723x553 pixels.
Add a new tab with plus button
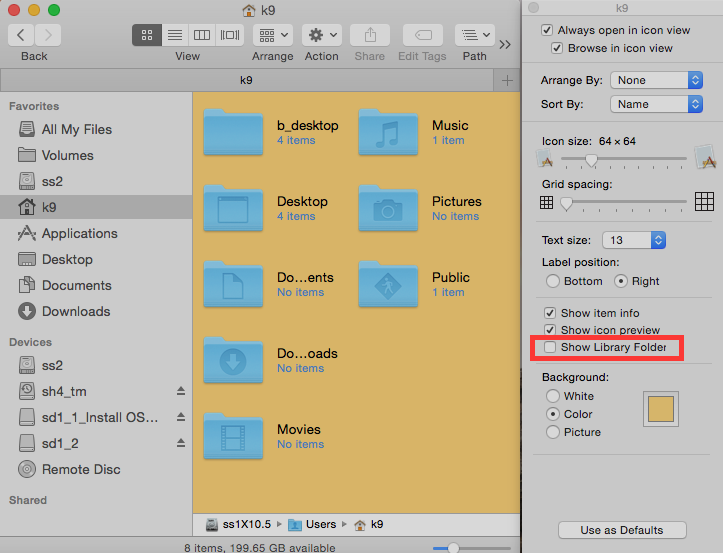click(x=507, y=80)
